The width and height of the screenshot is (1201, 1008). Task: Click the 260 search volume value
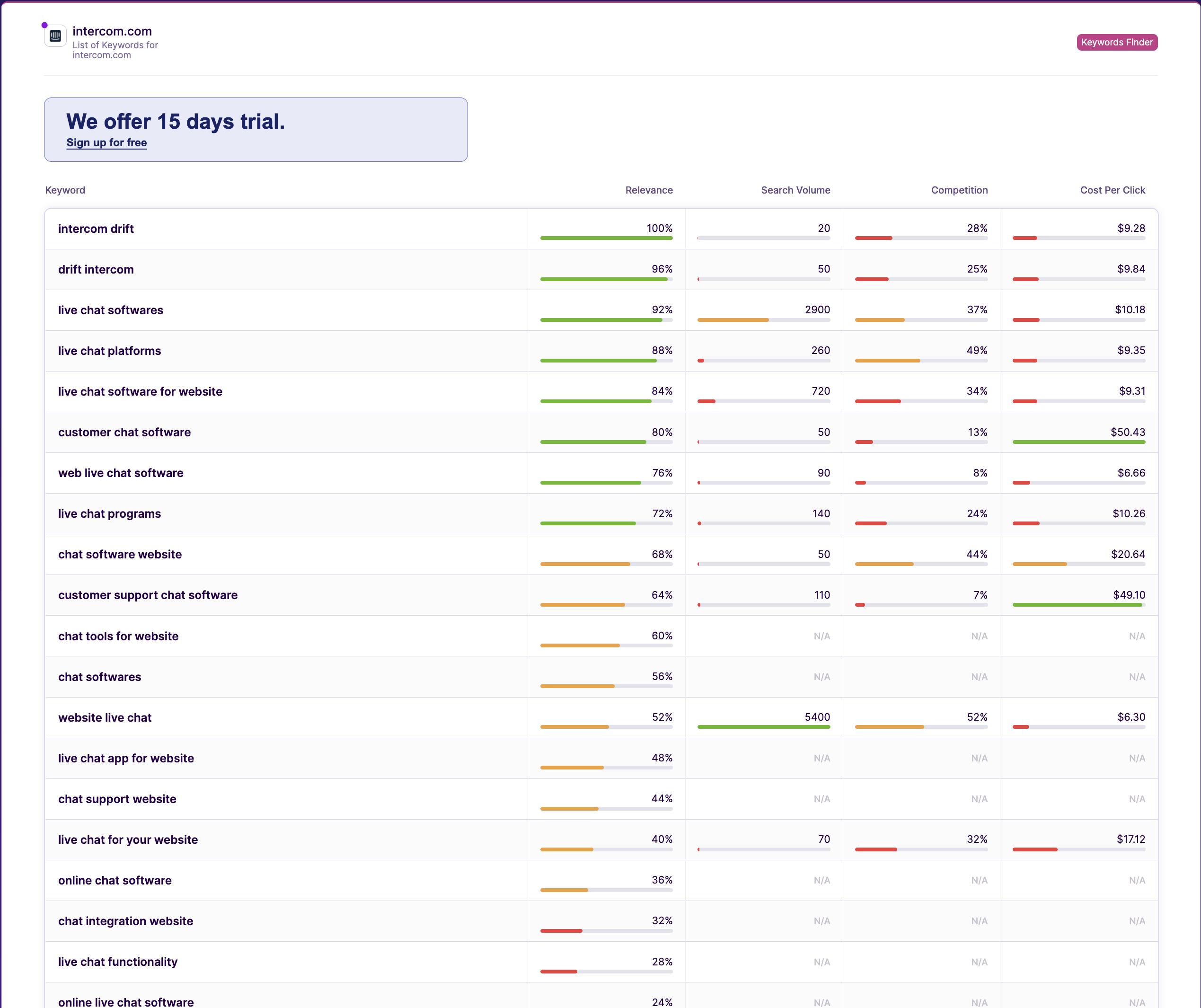[821, 350]
